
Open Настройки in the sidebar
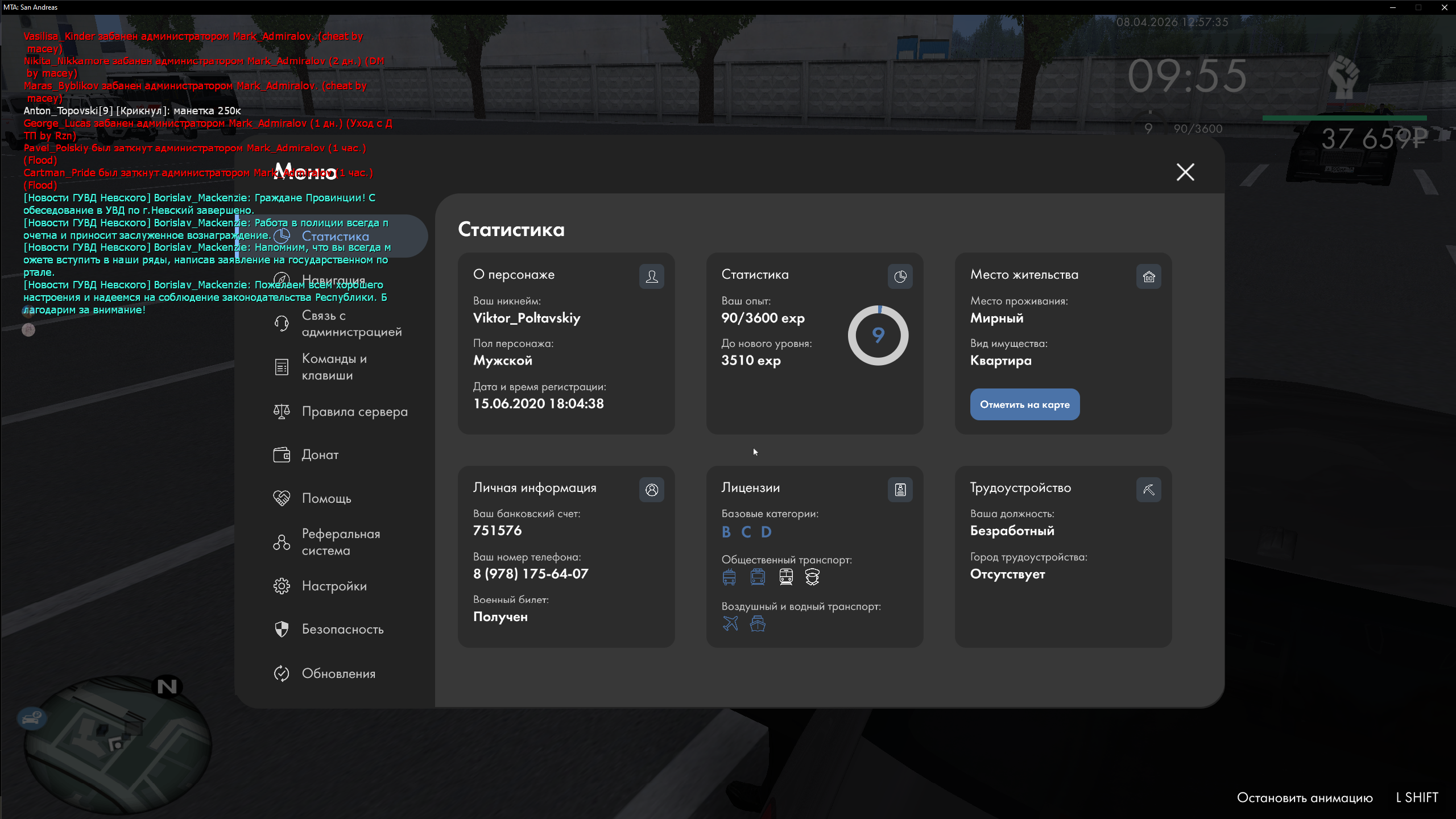tap(334, 586)
